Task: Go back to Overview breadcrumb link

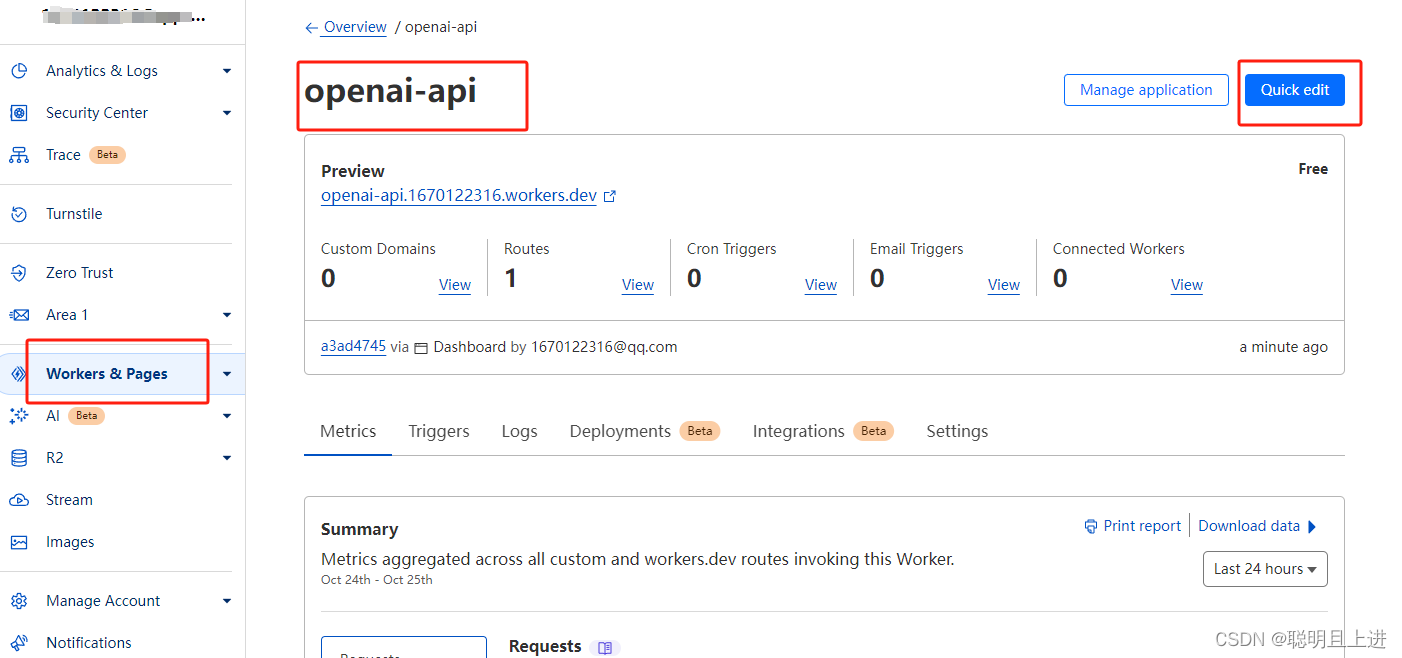Action: tap(355, 27)
